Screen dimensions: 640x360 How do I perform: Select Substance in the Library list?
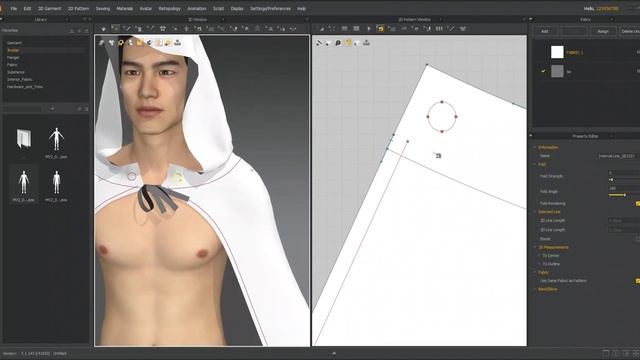tap(16, 72)
